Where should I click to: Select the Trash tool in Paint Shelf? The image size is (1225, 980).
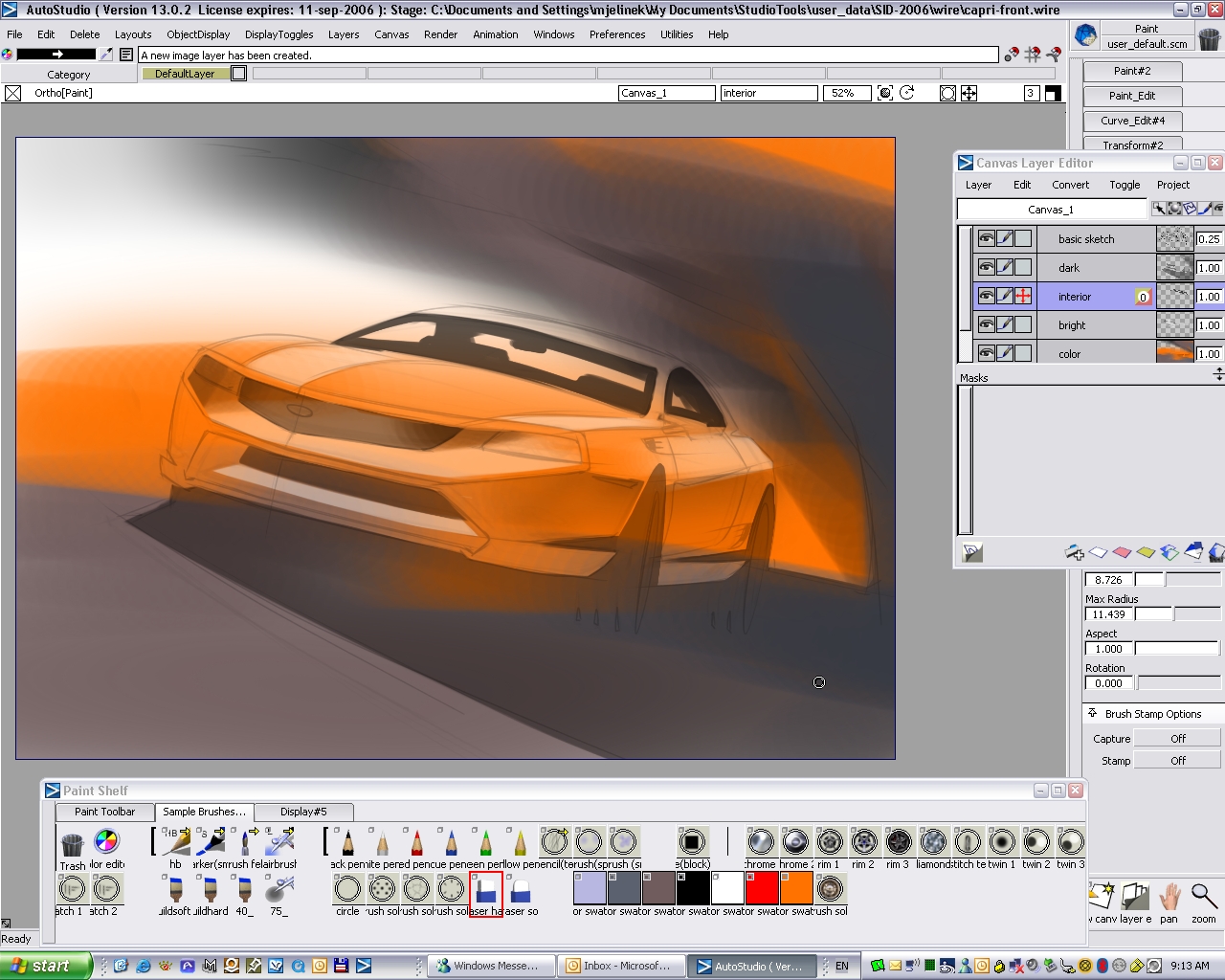click(71, 842)
